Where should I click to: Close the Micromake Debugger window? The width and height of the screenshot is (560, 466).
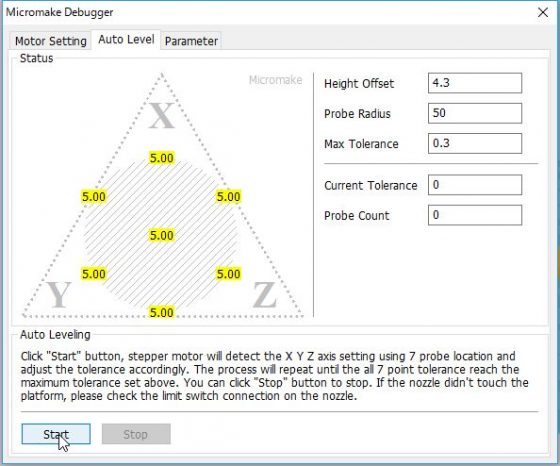tap(543, 12)
